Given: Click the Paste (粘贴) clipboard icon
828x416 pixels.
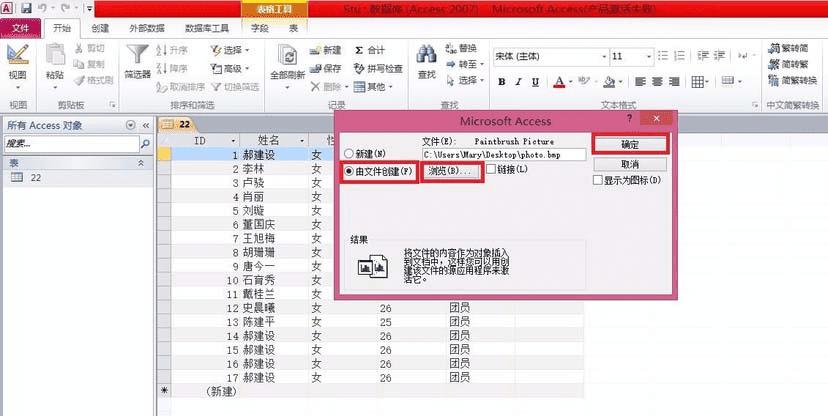Looking at the screenshot, I should (55, 54).
